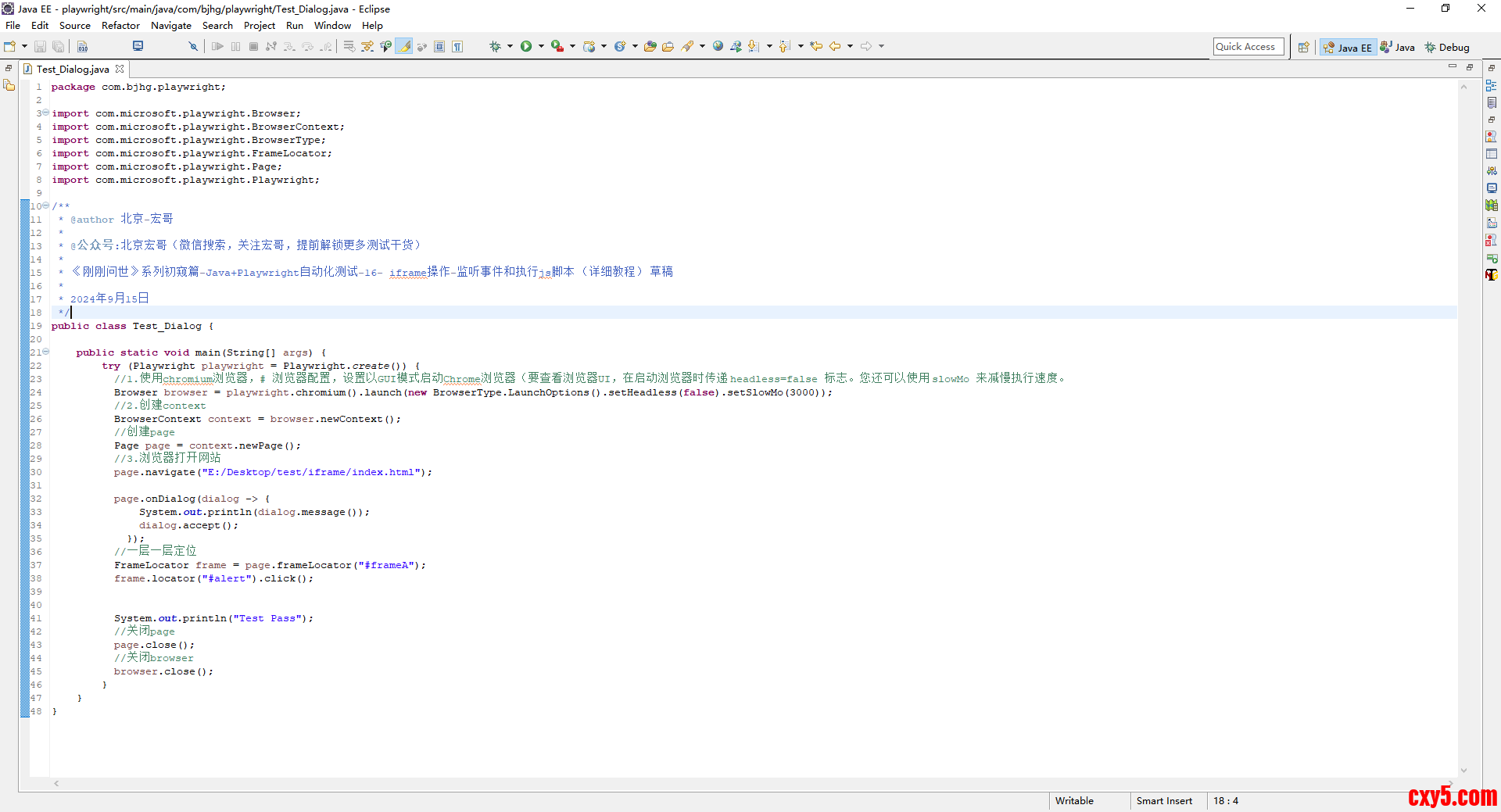1501x812 pixels.
Task: Open the Refactor menu
Action: tap(120, 26)
